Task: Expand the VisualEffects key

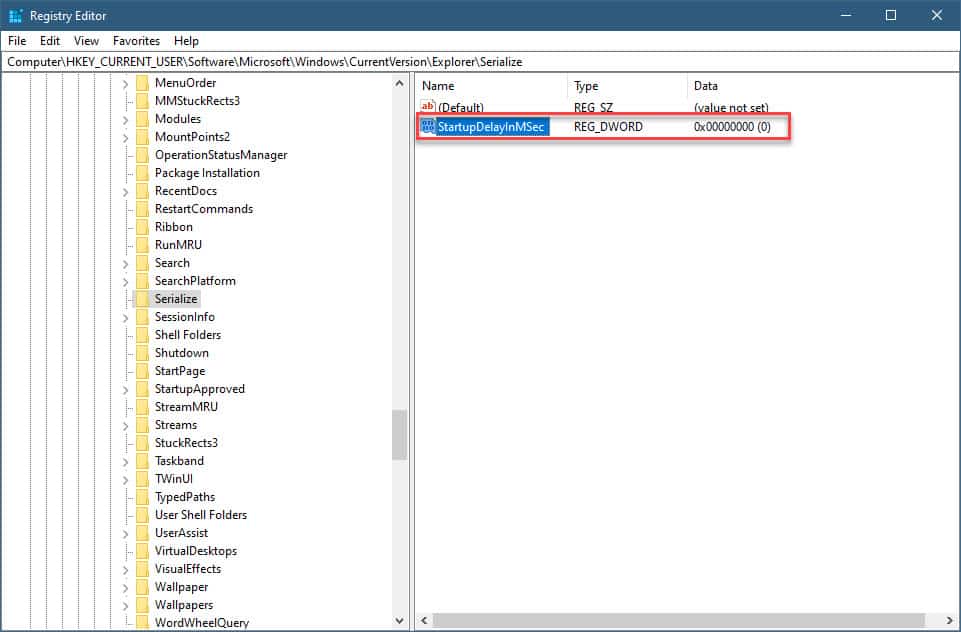Action: tap(125, 569)
